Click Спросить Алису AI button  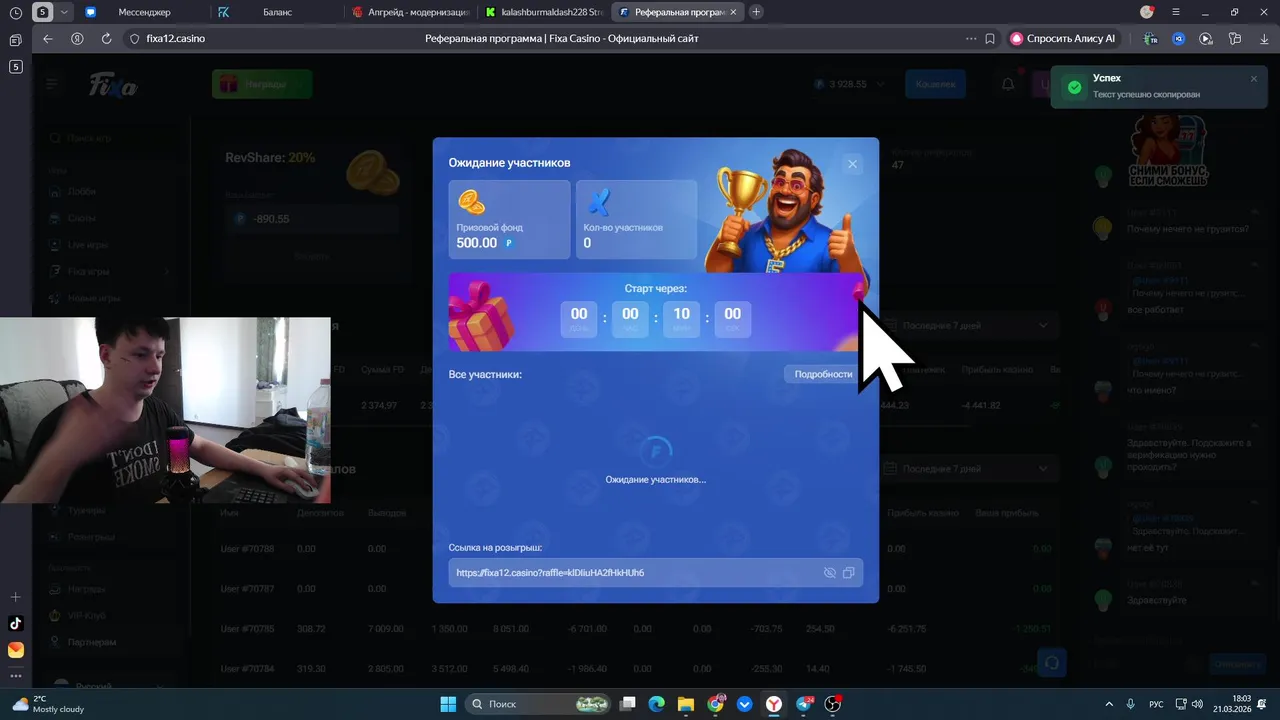coord(1063,38)
